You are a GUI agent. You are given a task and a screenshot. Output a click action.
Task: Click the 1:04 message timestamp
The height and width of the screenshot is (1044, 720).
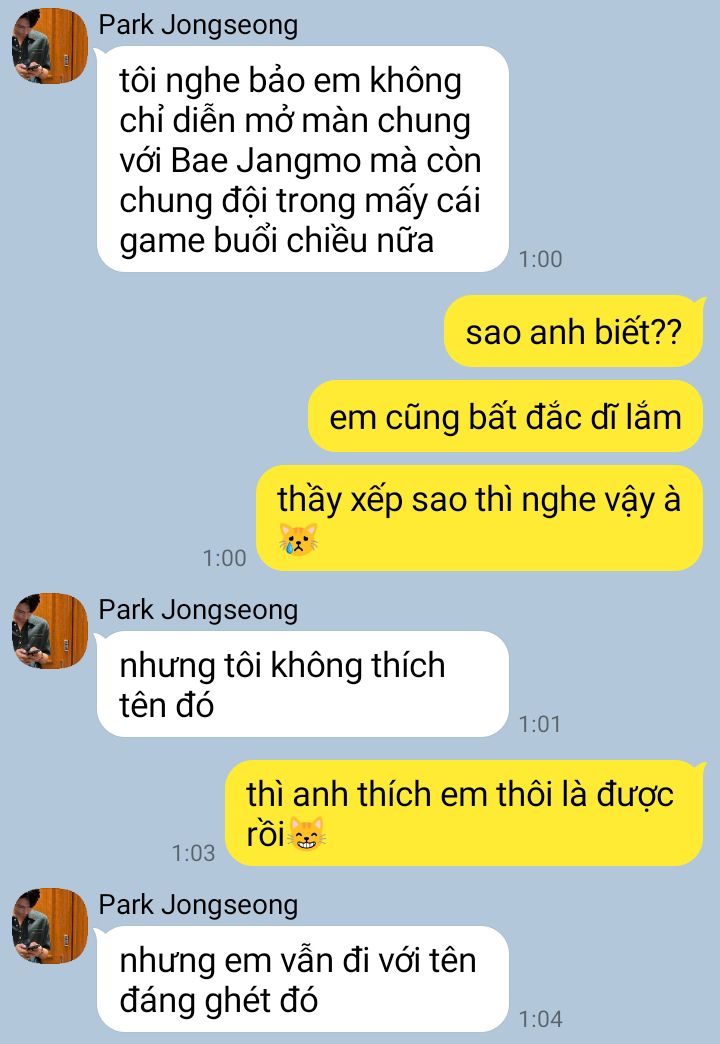pyautogui.click(x=541, y=1019)
